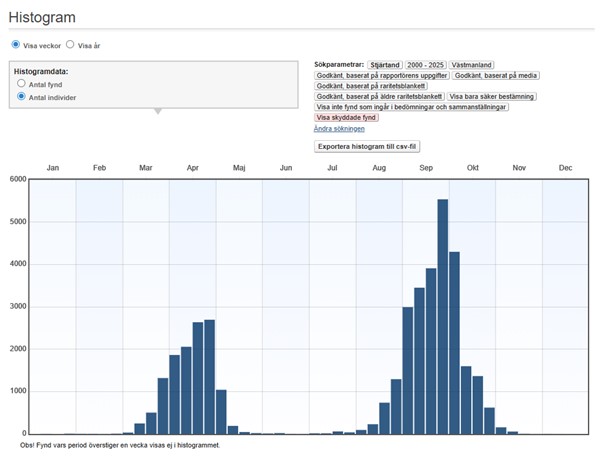Switch to Visa år view
The image size is (602, 459).
70,45
